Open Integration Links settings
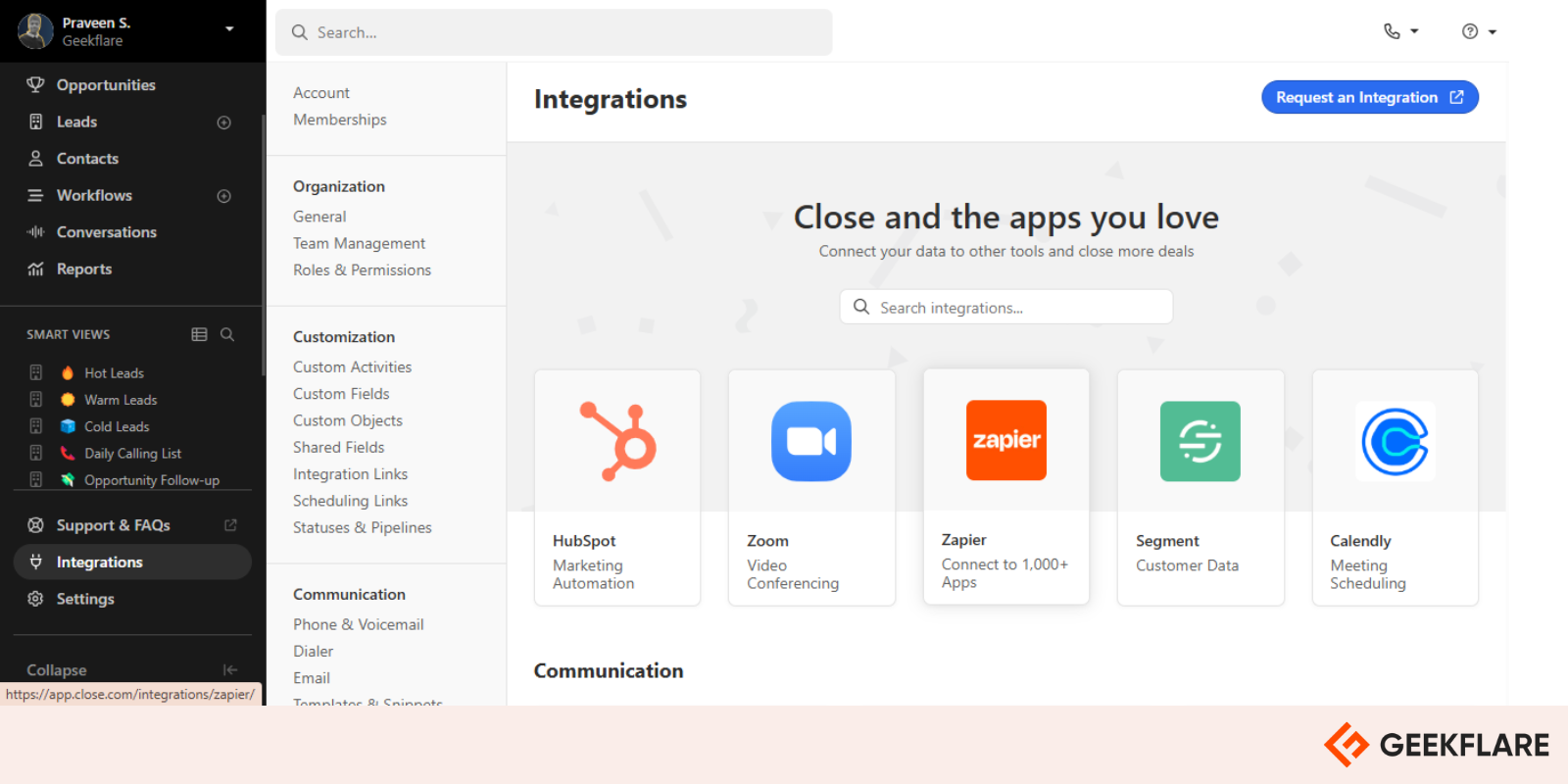The image size is (1568, 784). point(350,474)
